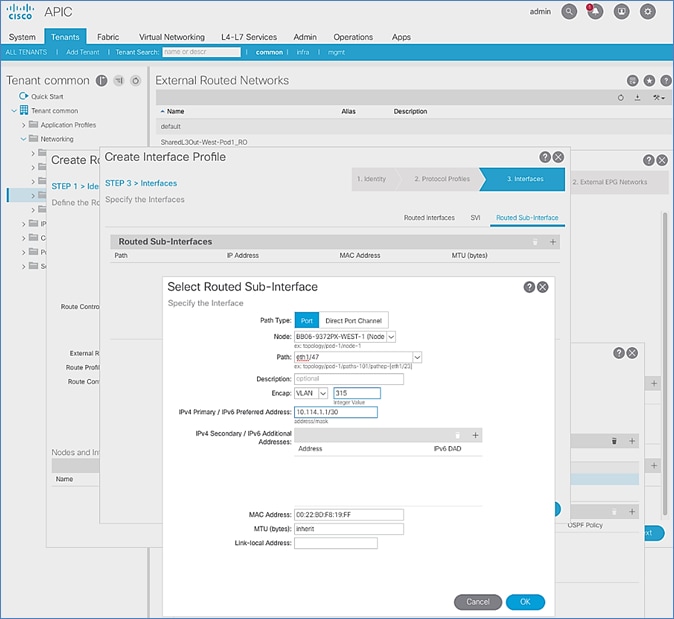The width and height of the screenshot is (674, 619).
Task: Close the Create Interface Profile dialog
Action: click(x=558, y=157)
